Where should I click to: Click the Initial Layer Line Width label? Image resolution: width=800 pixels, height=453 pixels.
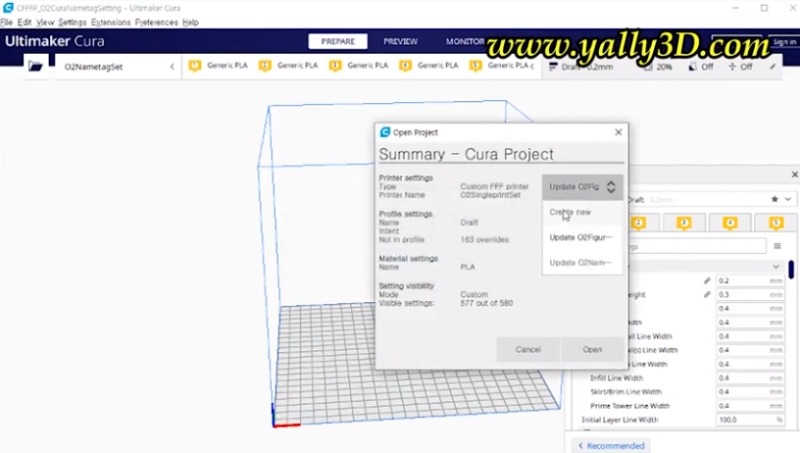click(620, 420)
